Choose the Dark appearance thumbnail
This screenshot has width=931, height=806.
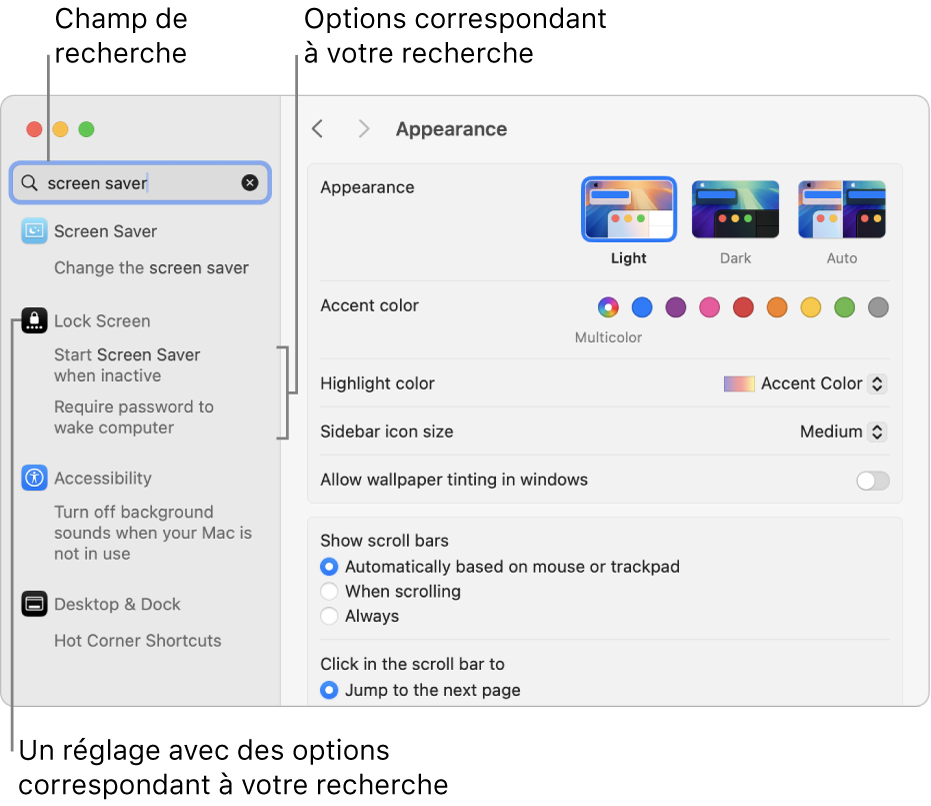(735, 210)
